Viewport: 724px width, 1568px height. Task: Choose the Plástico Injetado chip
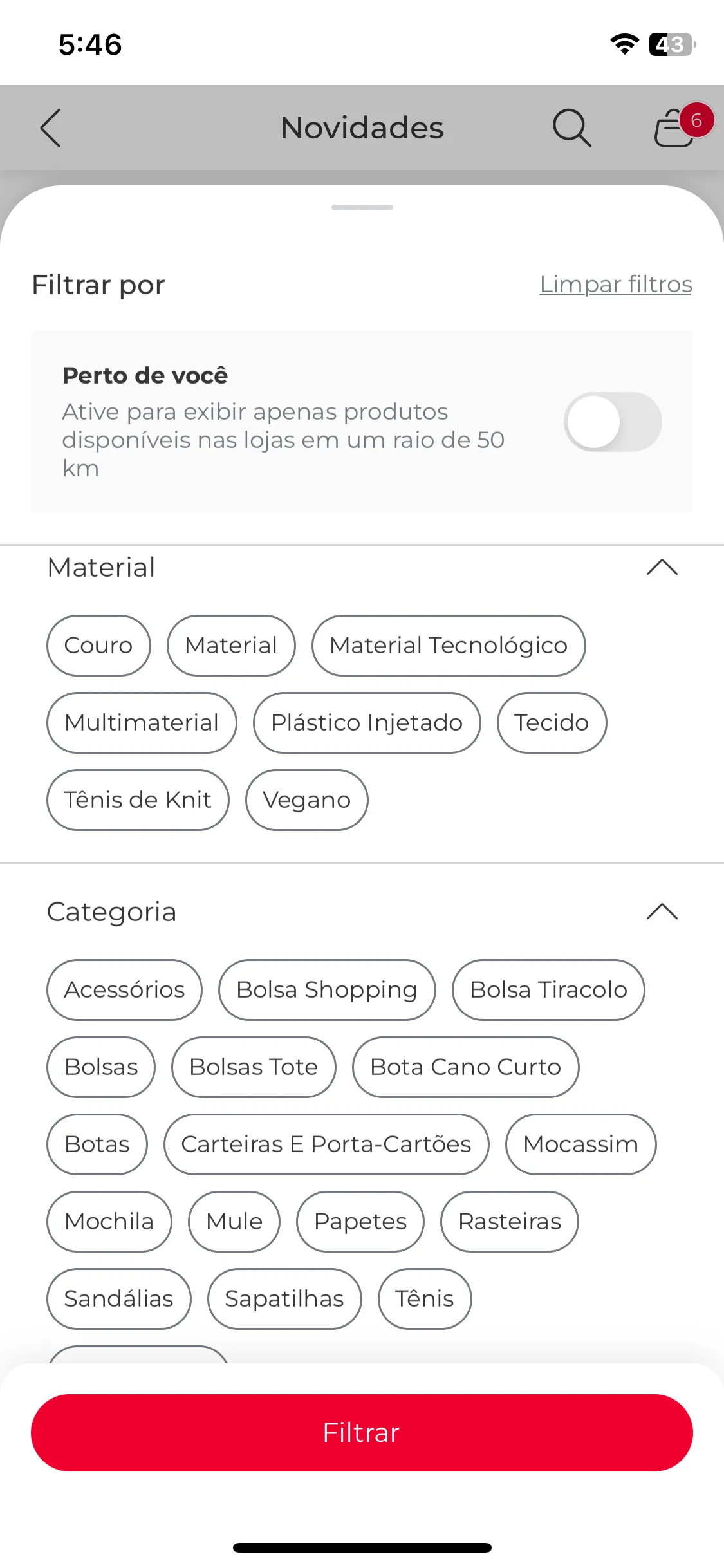pos(367,723)
